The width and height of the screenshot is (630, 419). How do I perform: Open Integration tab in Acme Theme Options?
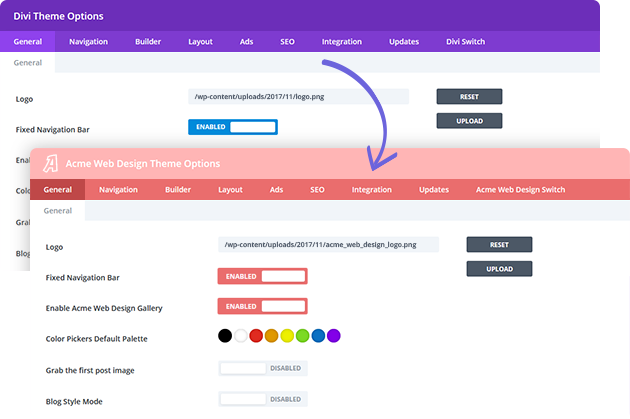(x=372, y=190)
